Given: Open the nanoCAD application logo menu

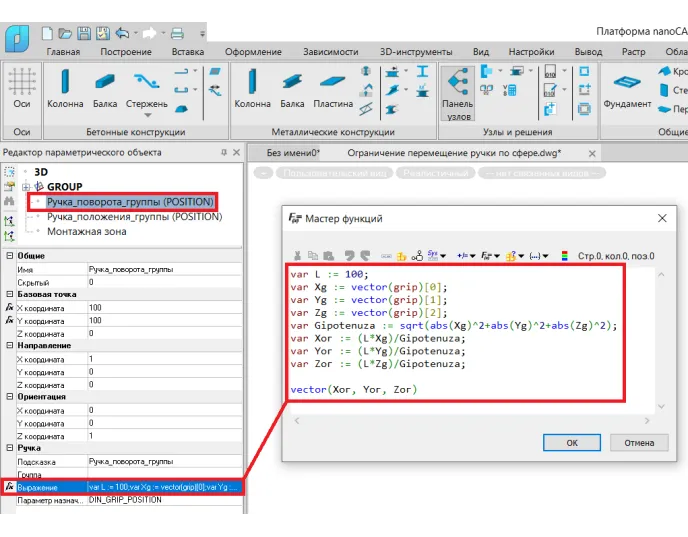Looking at the screenshot, I should [17, 39].
